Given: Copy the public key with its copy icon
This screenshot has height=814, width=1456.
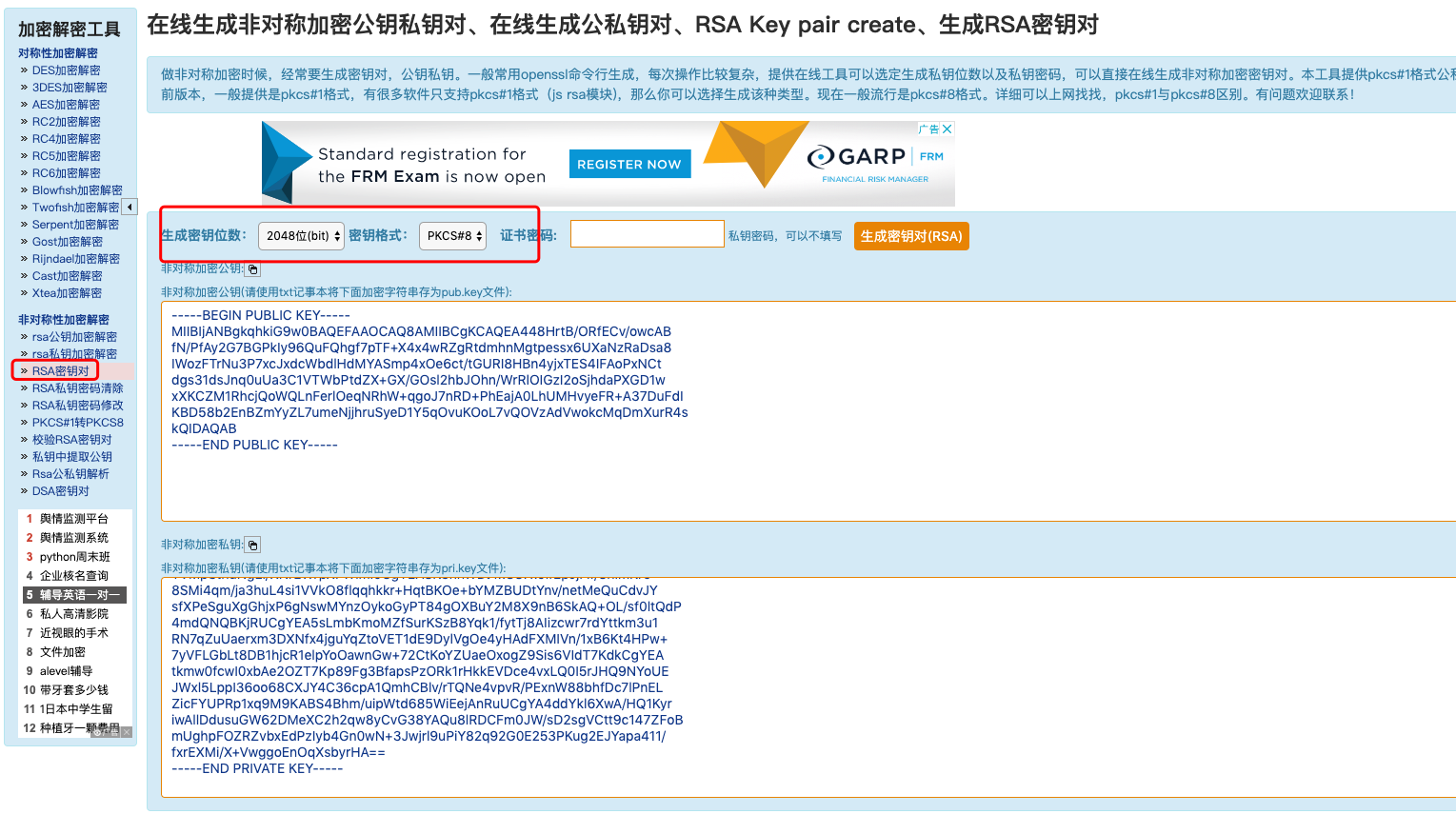Looking at the screenshot, I should (x=253, y=269).
